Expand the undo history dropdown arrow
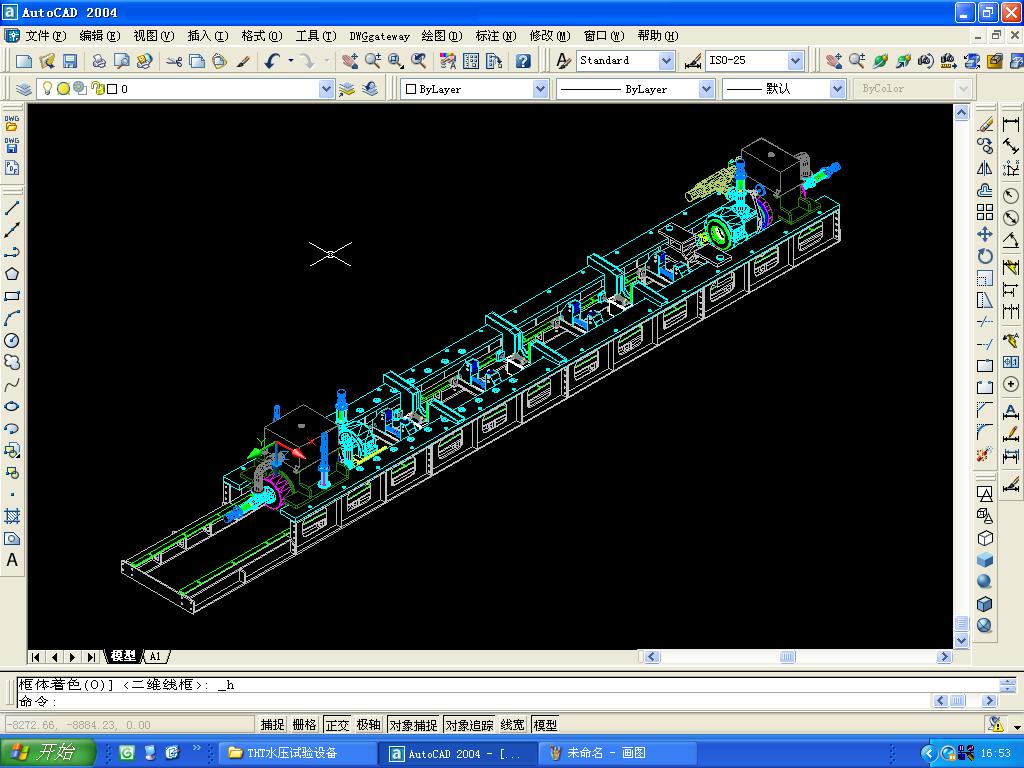Viewport: 1024px width, 768px height. [x=291, y=61]
